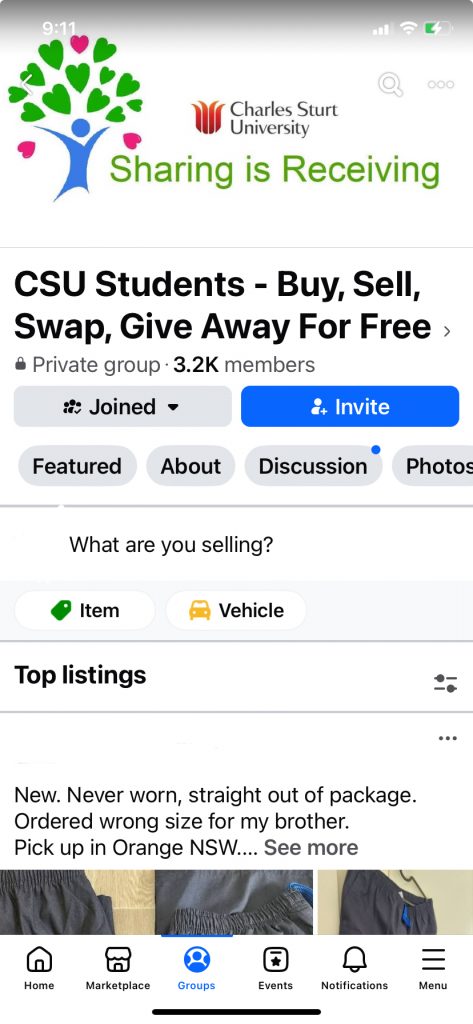
Task: Go back using the header arrow
Action: click(x=27, y=84)
